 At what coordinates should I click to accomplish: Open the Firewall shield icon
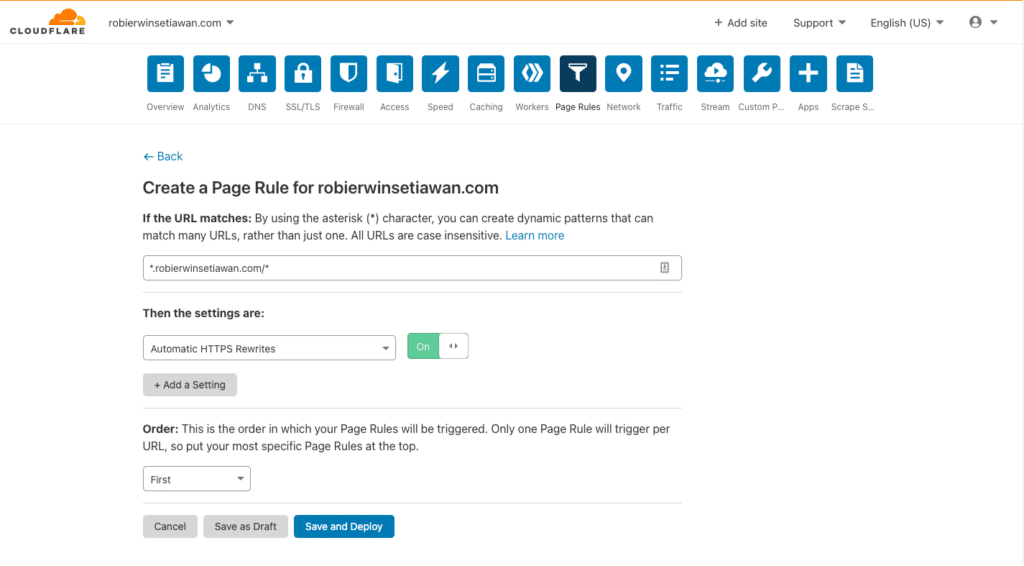[349, 74]
